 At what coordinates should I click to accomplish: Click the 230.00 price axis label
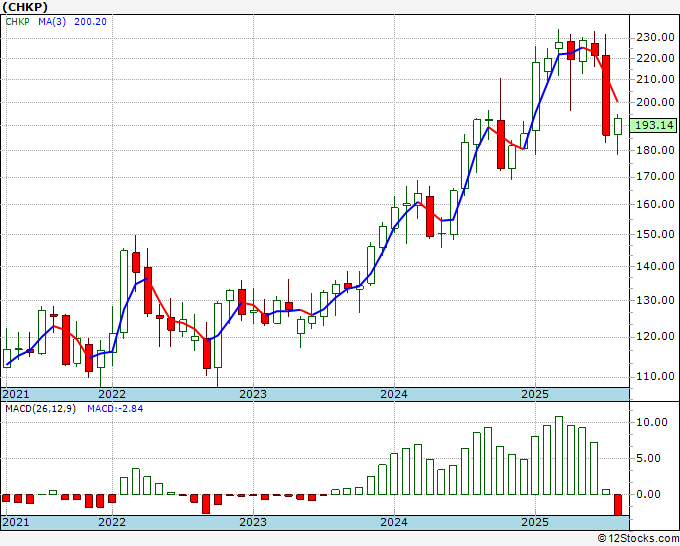(x=655, y=37)
